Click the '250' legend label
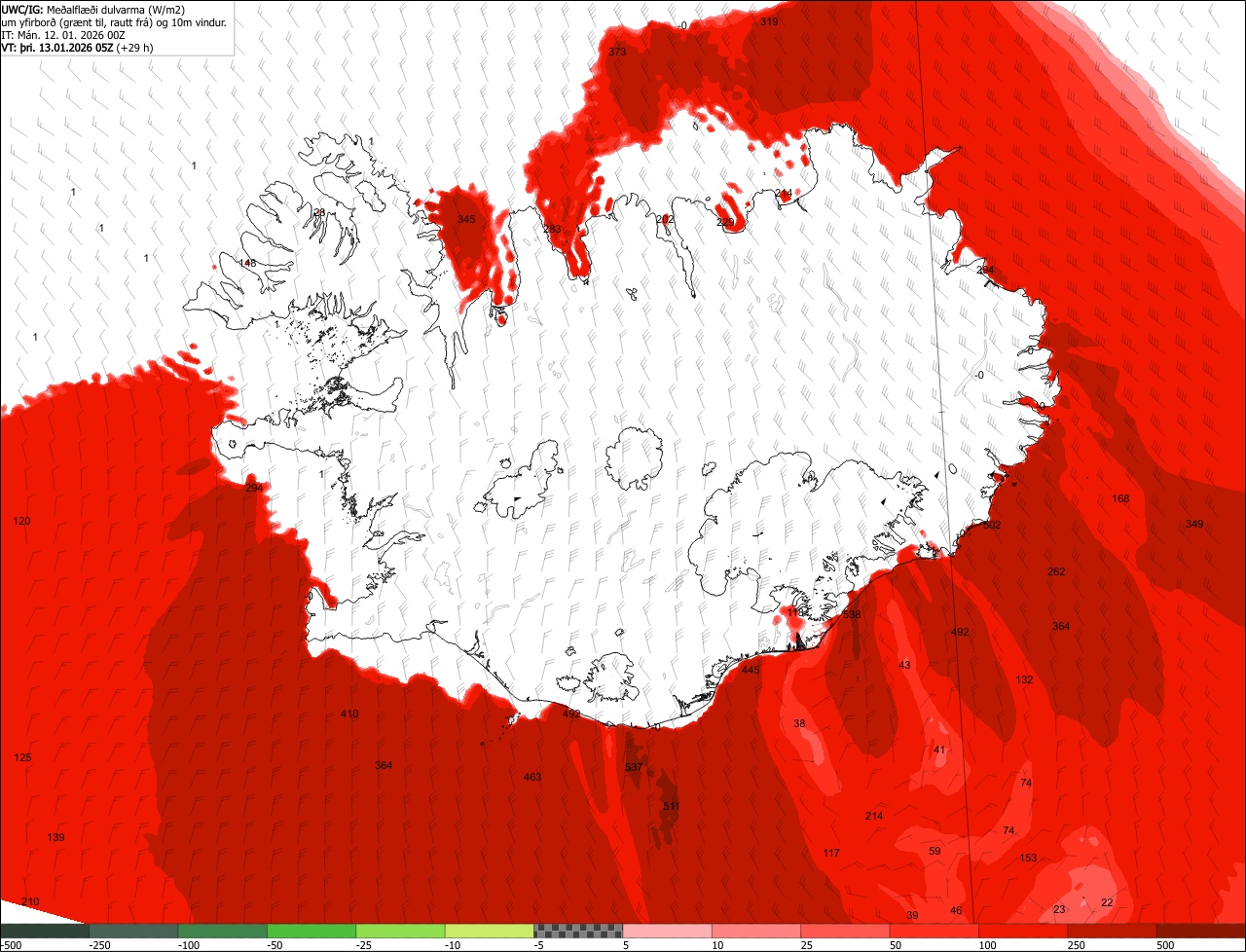Viewport: 1246px width, 952px height. (1076, 945)
